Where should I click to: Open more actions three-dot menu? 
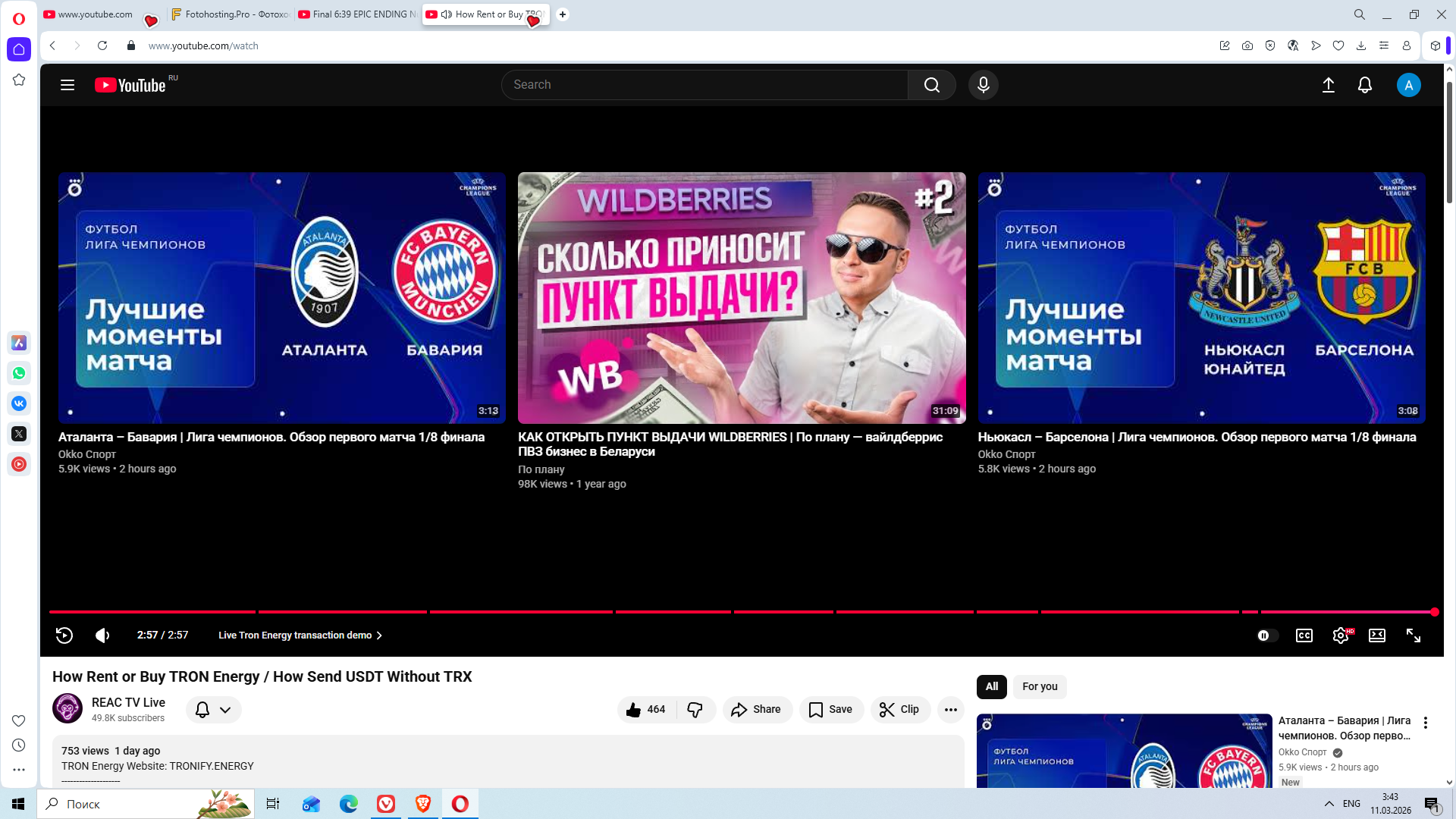coord(950,710)
